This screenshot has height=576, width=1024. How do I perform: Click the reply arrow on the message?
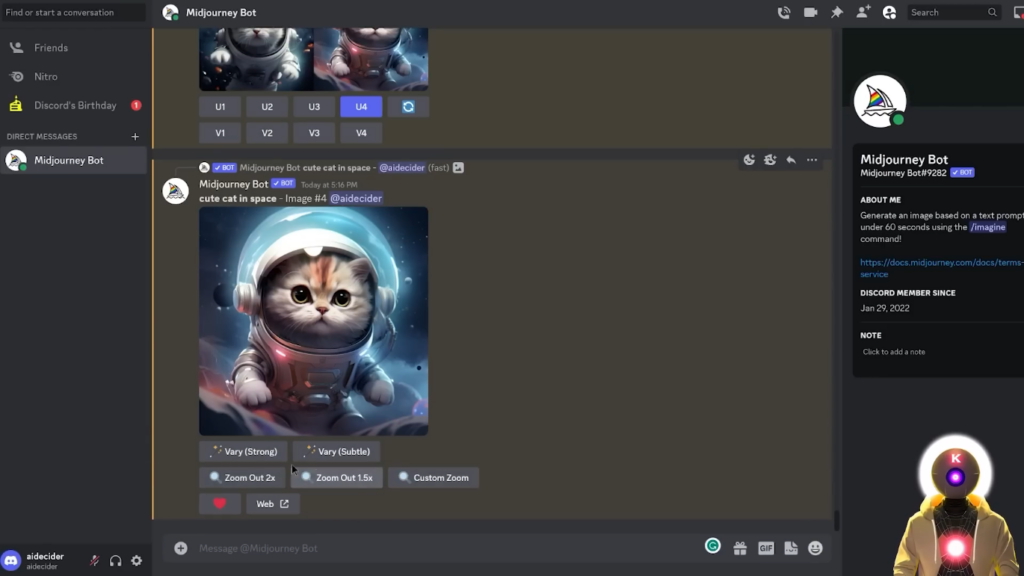791,160
